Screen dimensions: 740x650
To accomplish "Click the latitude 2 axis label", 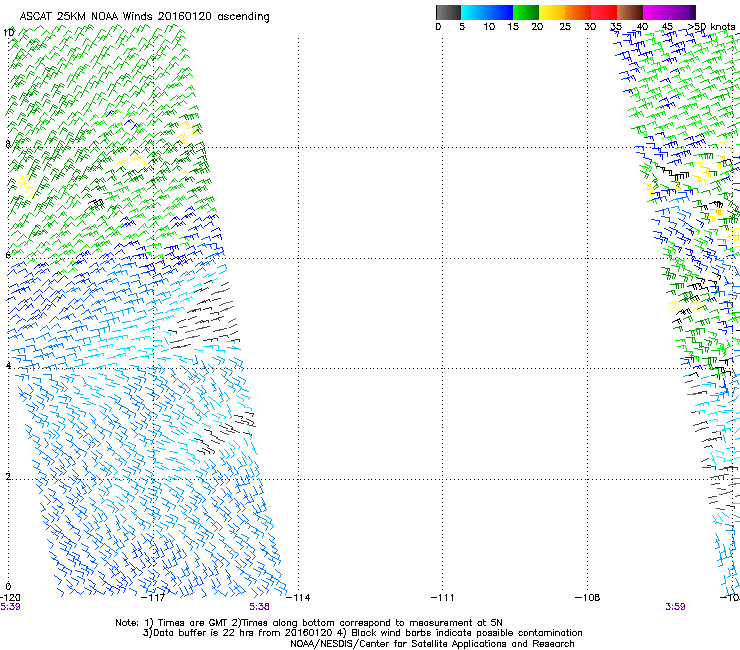I will [x=8, y=477].
